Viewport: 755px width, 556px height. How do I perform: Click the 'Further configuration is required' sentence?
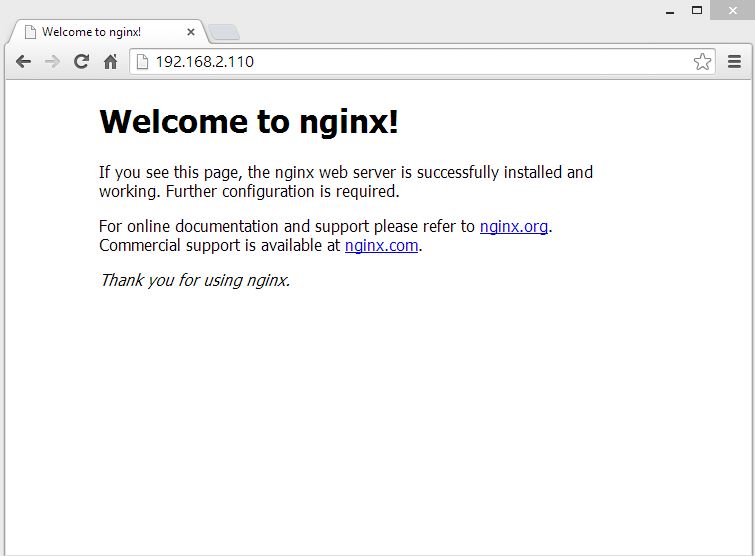[283, 192]
